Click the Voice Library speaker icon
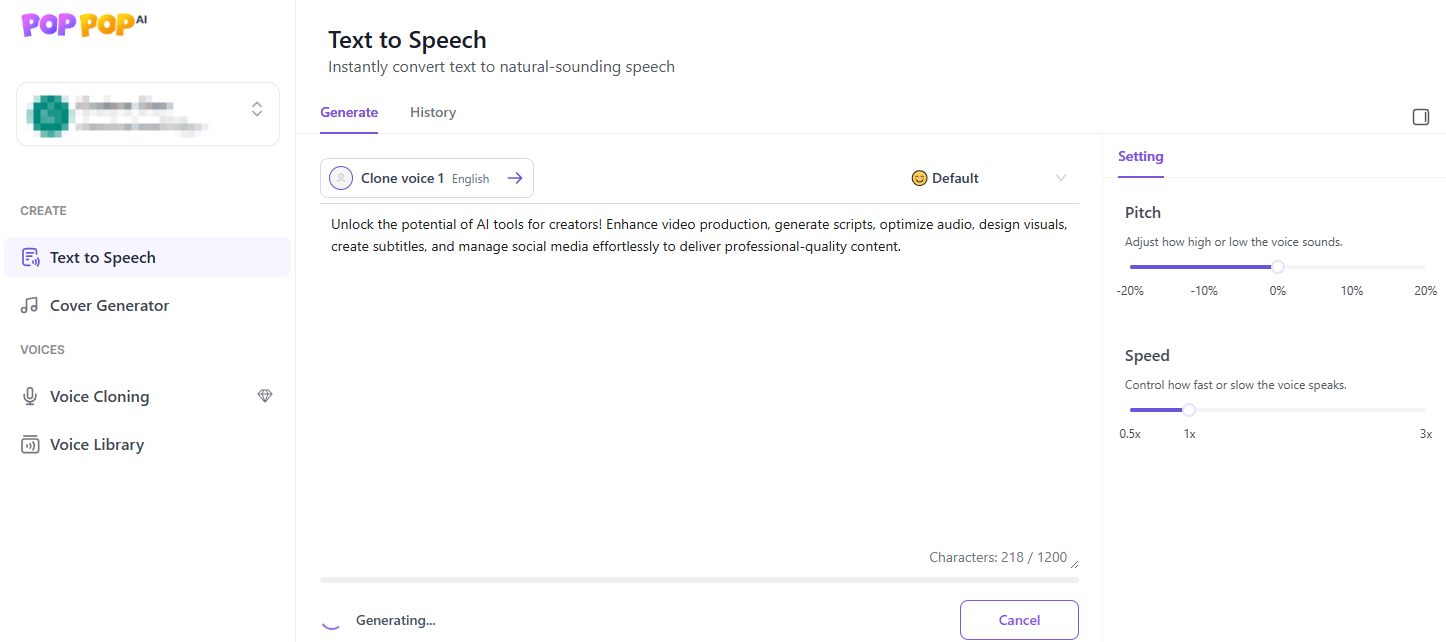Image resolution: width=1446 pixels, height=642 pixels. point(30,444)
